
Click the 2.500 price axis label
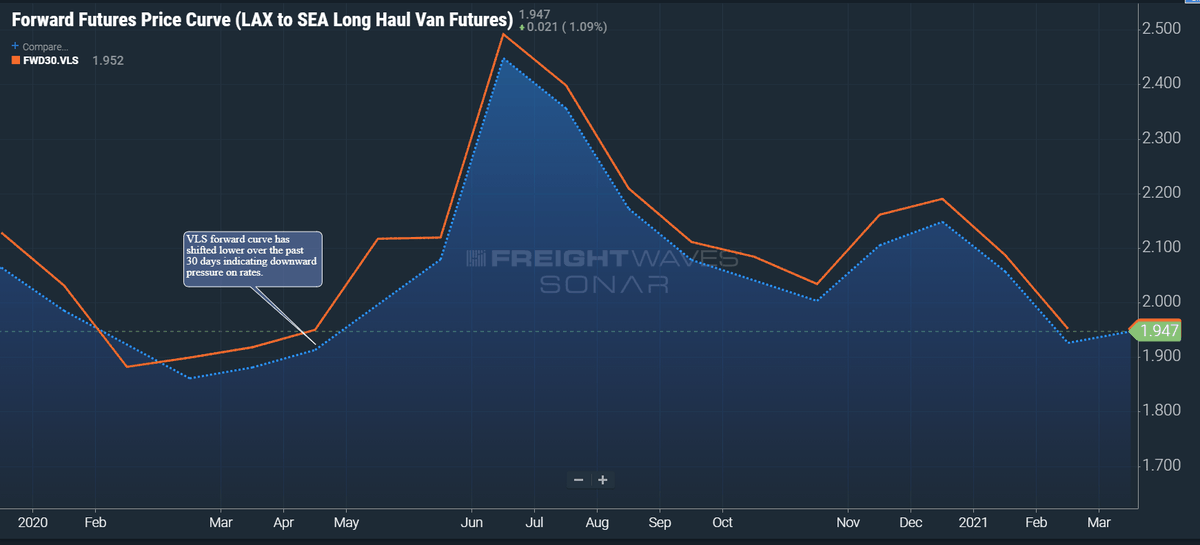[1165, 28]
